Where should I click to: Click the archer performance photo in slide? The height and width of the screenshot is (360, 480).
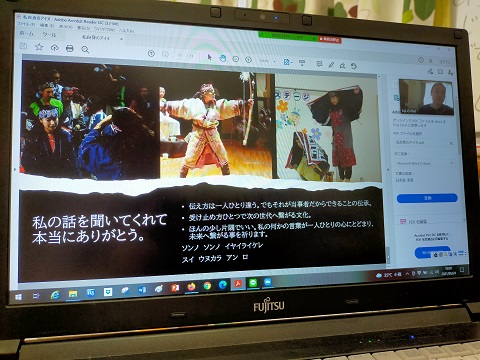[216, 125]
